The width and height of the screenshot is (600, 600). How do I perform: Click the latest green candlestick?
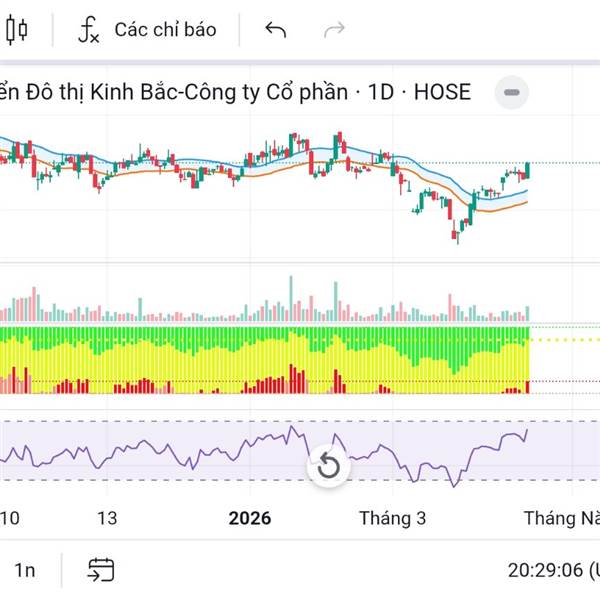click(528, 170)
